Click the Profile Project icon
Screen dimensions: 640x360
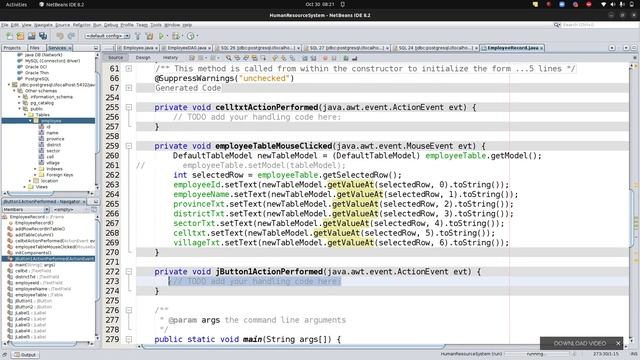[x=190, y=36]
